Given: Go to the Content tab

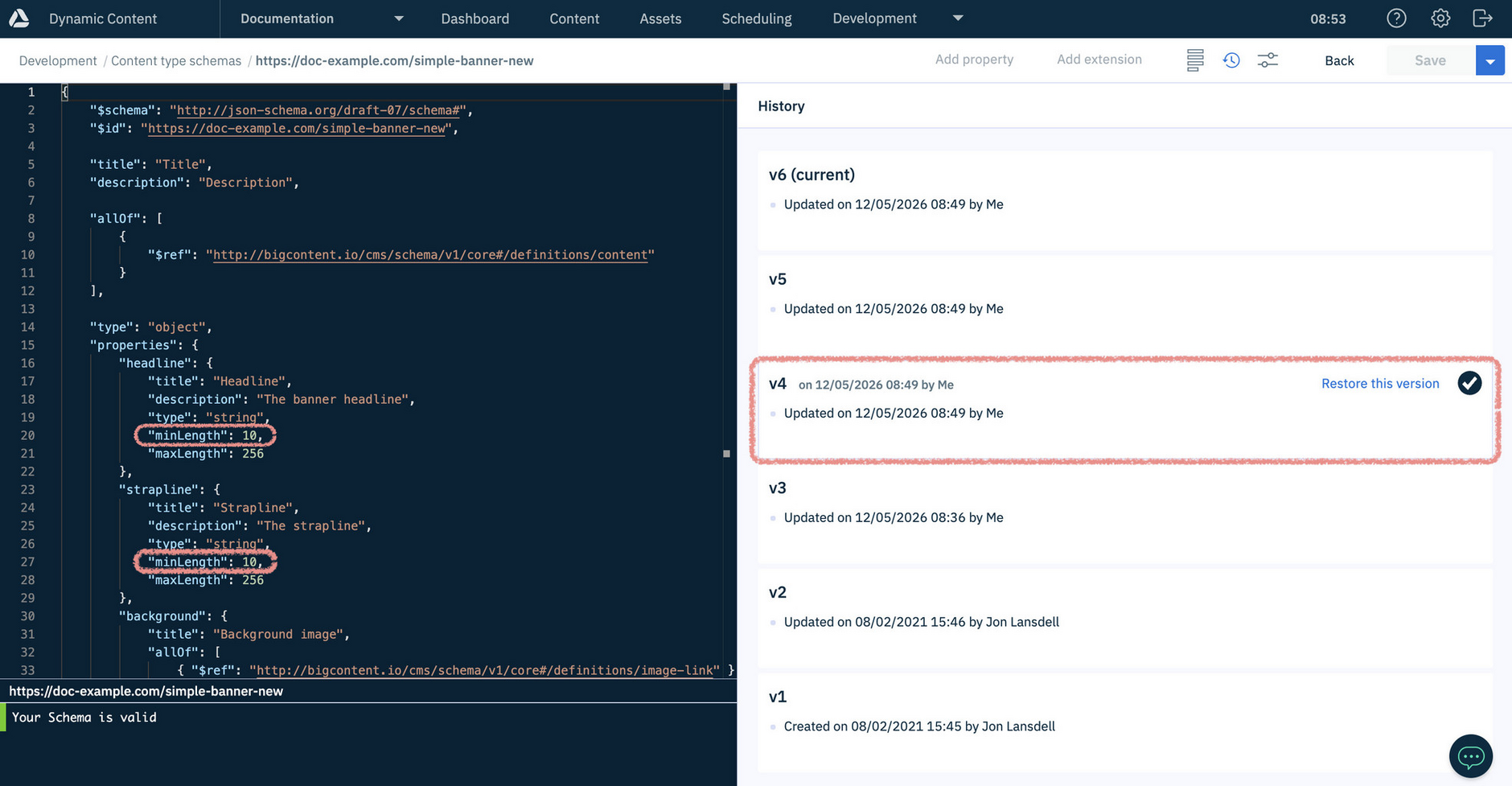Looking at the screenshot, I should coord(574,19).
